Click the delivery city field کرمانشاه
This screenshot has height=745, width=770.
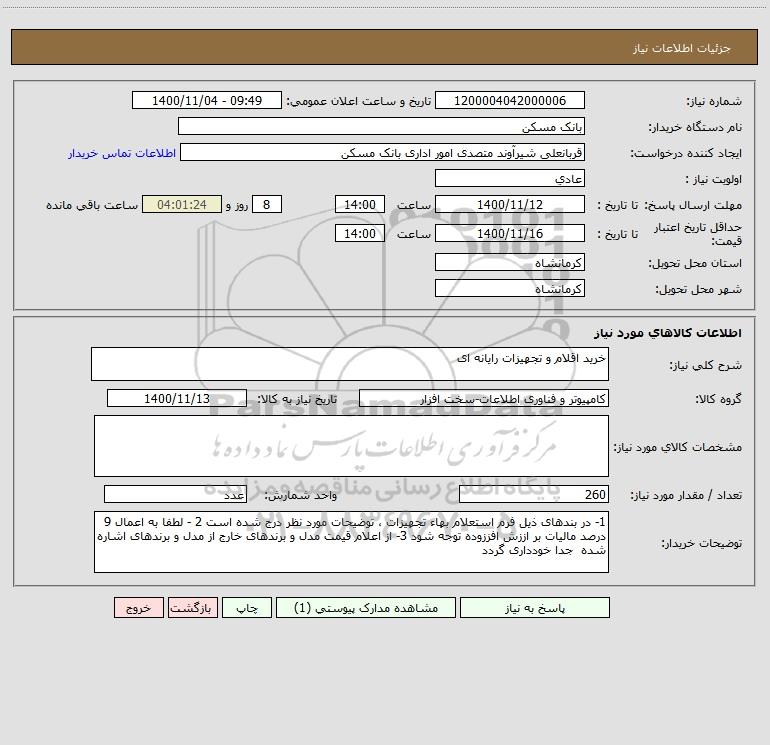click(510, 288)
